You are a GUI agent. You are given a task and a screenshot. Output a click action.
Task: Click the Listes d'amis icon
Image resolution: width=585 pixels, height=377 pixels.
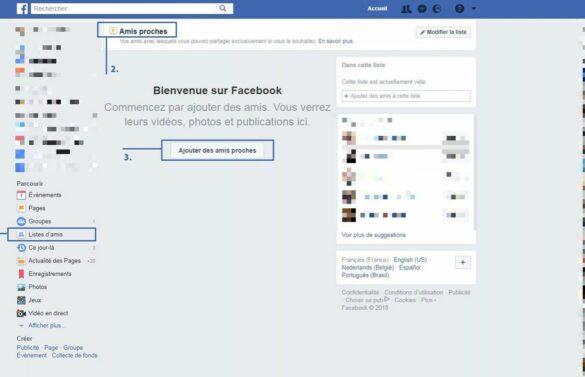(x=21, y=234)
